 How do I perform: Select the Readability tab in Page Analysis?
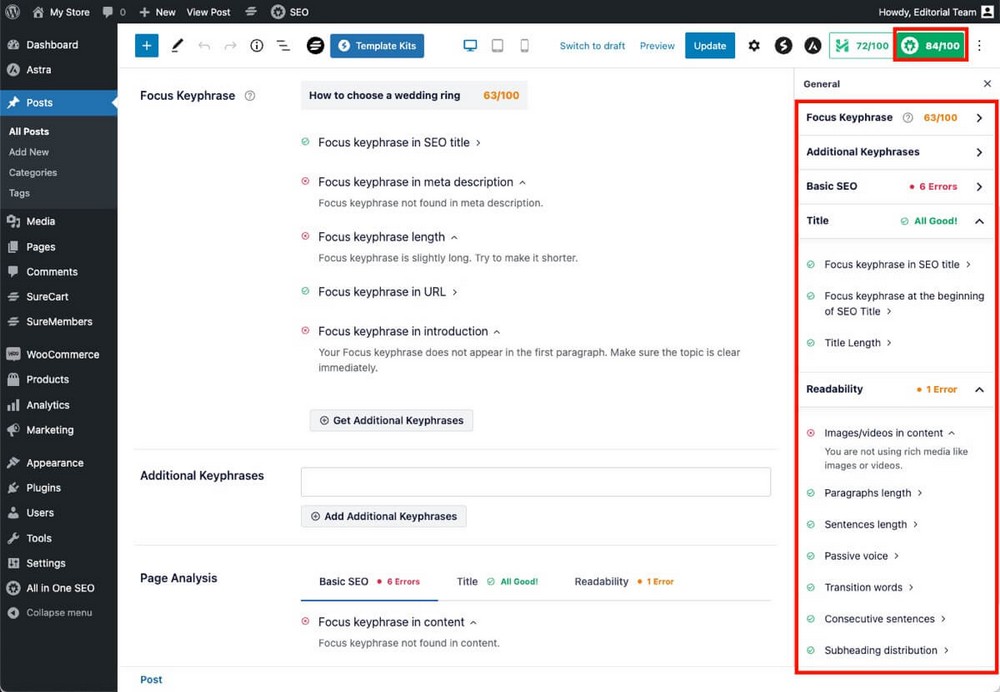click(624, 582)
